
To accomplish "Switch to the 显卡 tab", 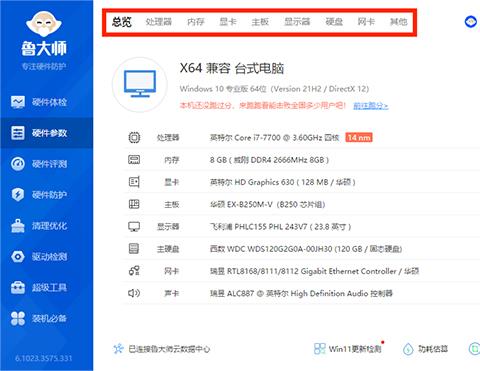I will tap(228, 22).
